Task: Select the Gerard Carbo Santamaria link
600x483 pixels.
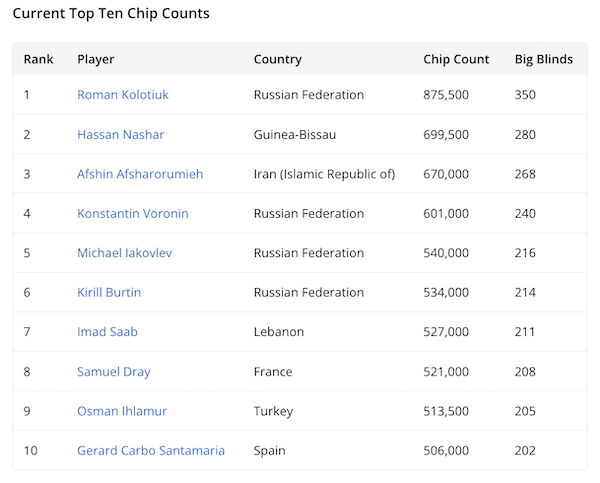Action: coord(151,451)
